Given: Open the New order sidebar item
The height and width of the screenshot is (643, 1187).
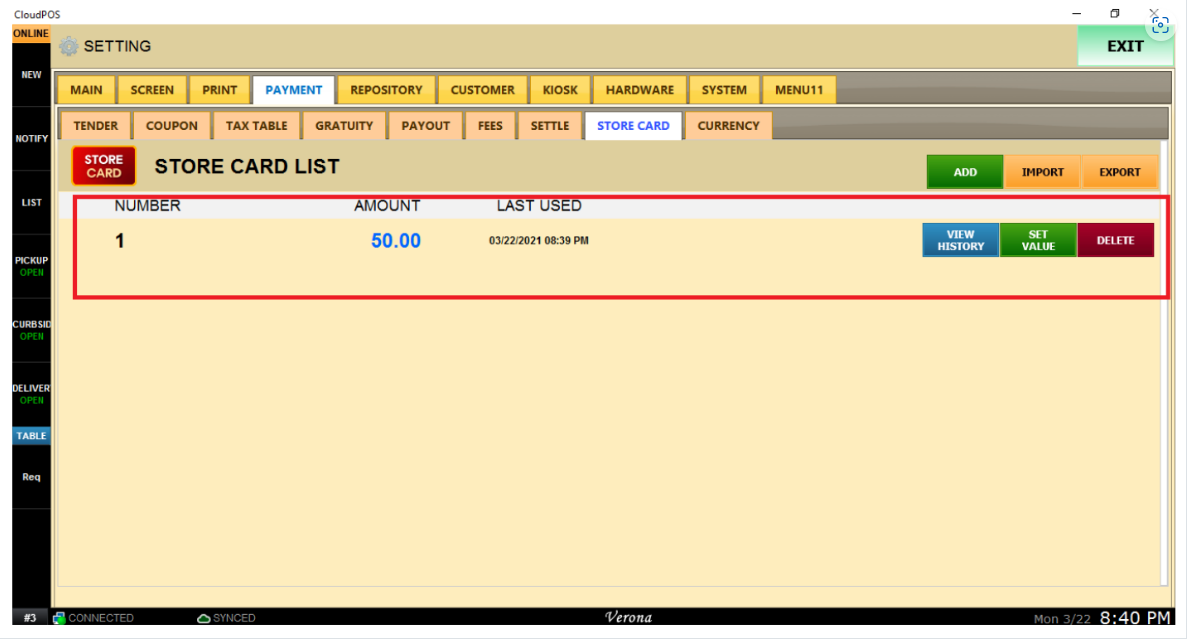Looking at the screenshot, I should coord(31,75).
